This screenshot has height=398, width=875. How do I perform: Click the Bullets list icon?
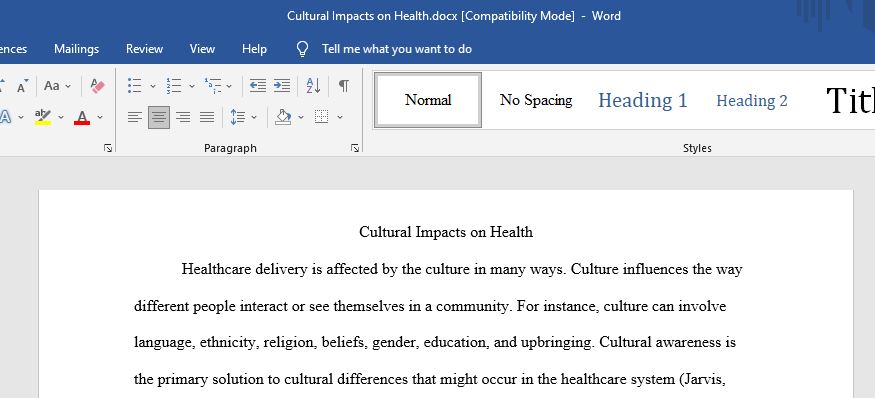134,85
